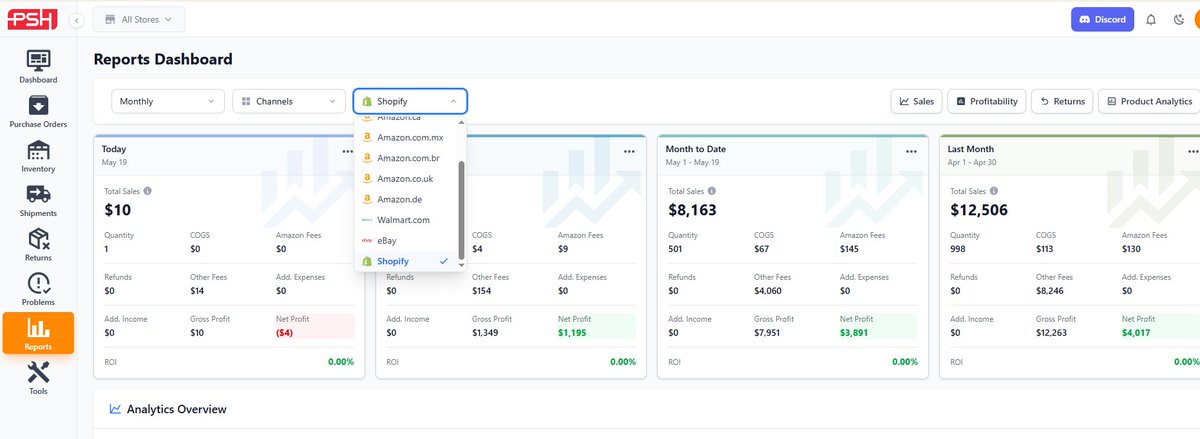Click the Analytics Overview heading
The width and height of the screenshot is (1200, 439).
coord(176,409)
